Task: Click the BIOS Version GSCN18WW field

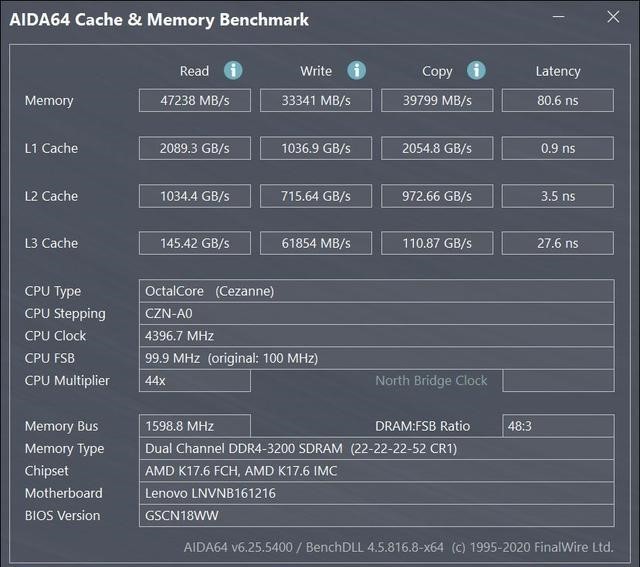Action: (377, 515)
